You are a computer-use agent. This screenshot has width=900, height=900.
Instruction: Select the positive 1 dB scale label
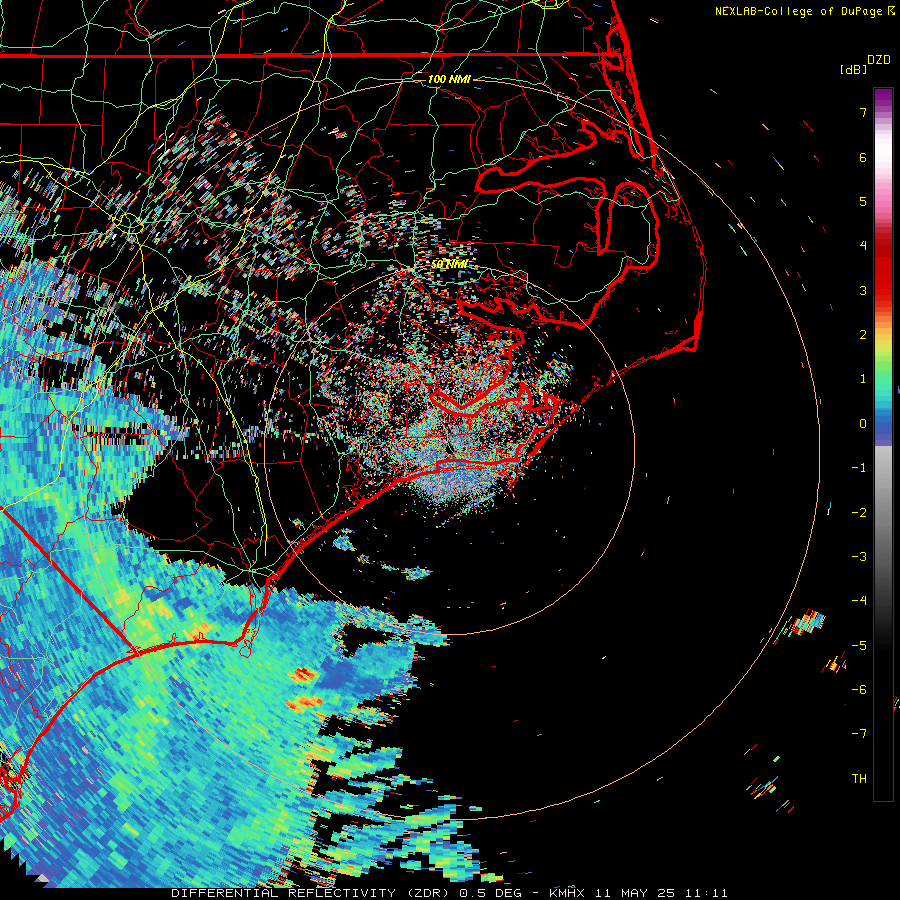click(863, 379)
